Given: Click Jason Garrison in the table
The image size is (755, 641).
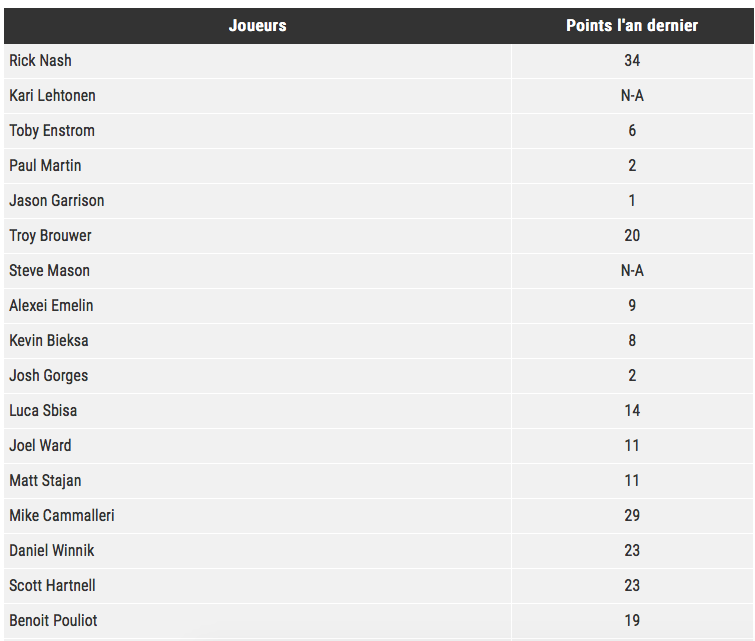Looking at the screenshot, I should (x=57, y=201).
